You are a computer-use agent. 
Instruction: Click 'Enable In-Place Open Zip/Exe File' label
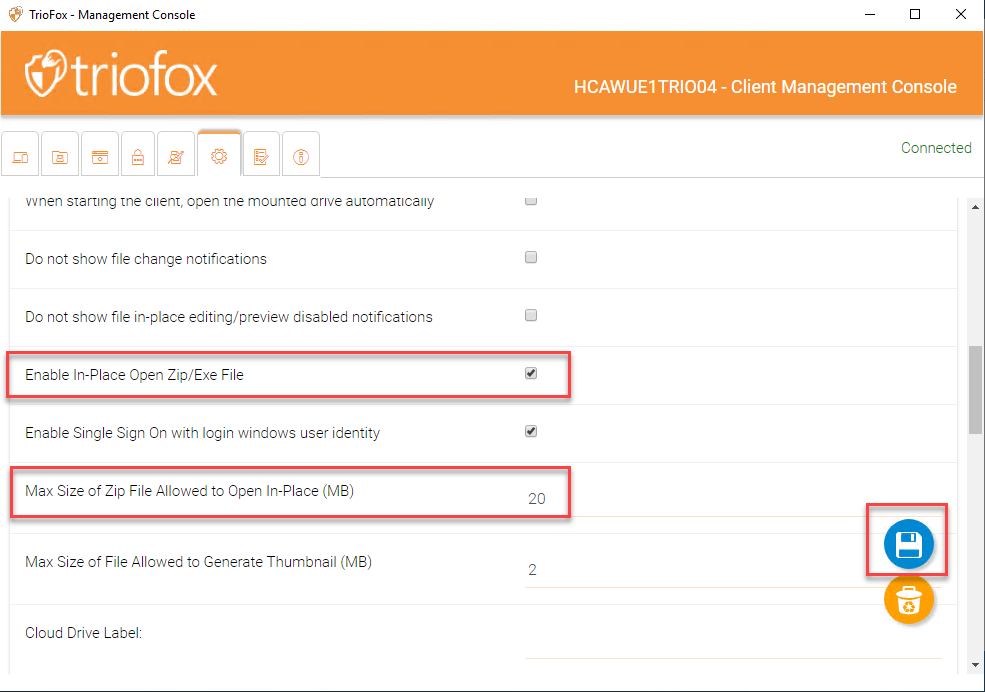point(134,375)
